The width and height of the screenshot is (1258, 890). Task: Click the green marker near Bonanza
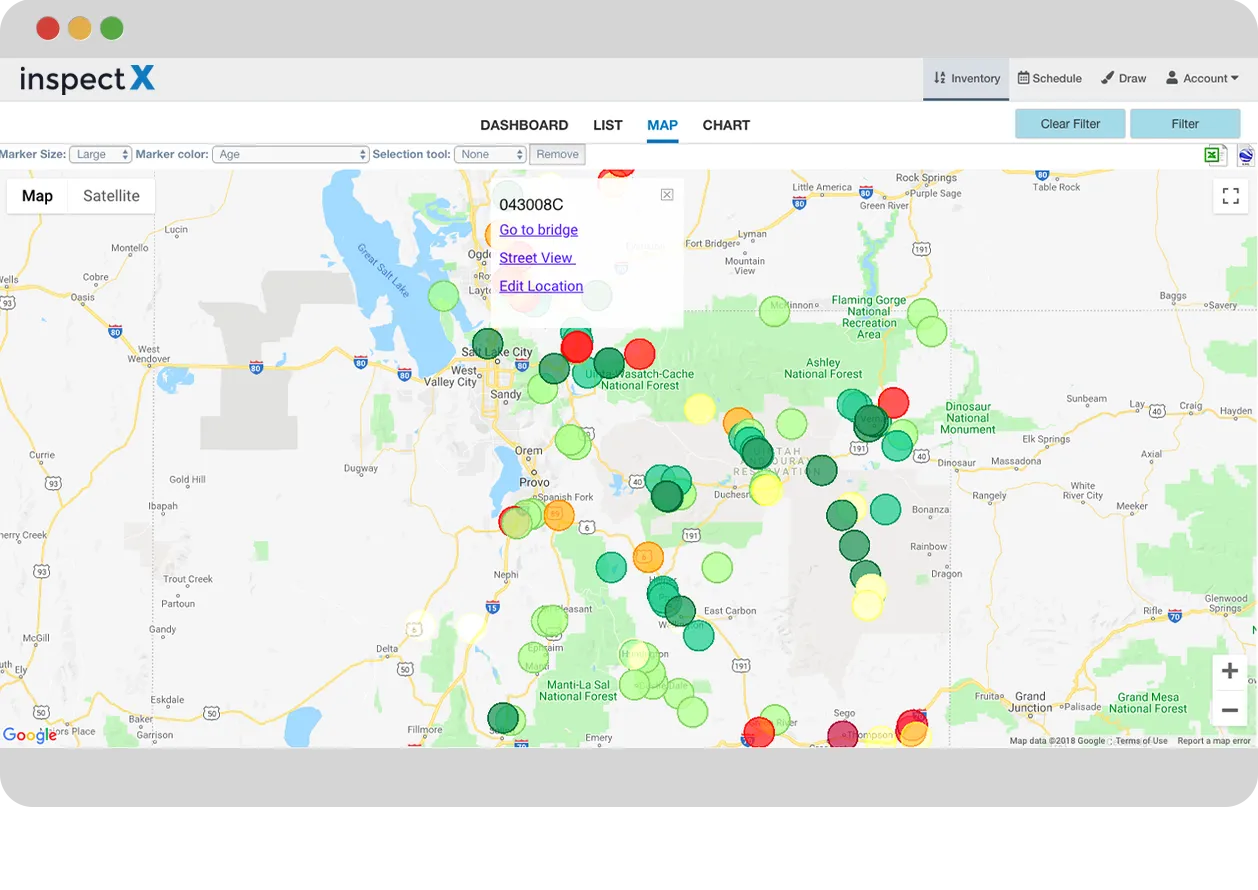click(x=885, y=510)
